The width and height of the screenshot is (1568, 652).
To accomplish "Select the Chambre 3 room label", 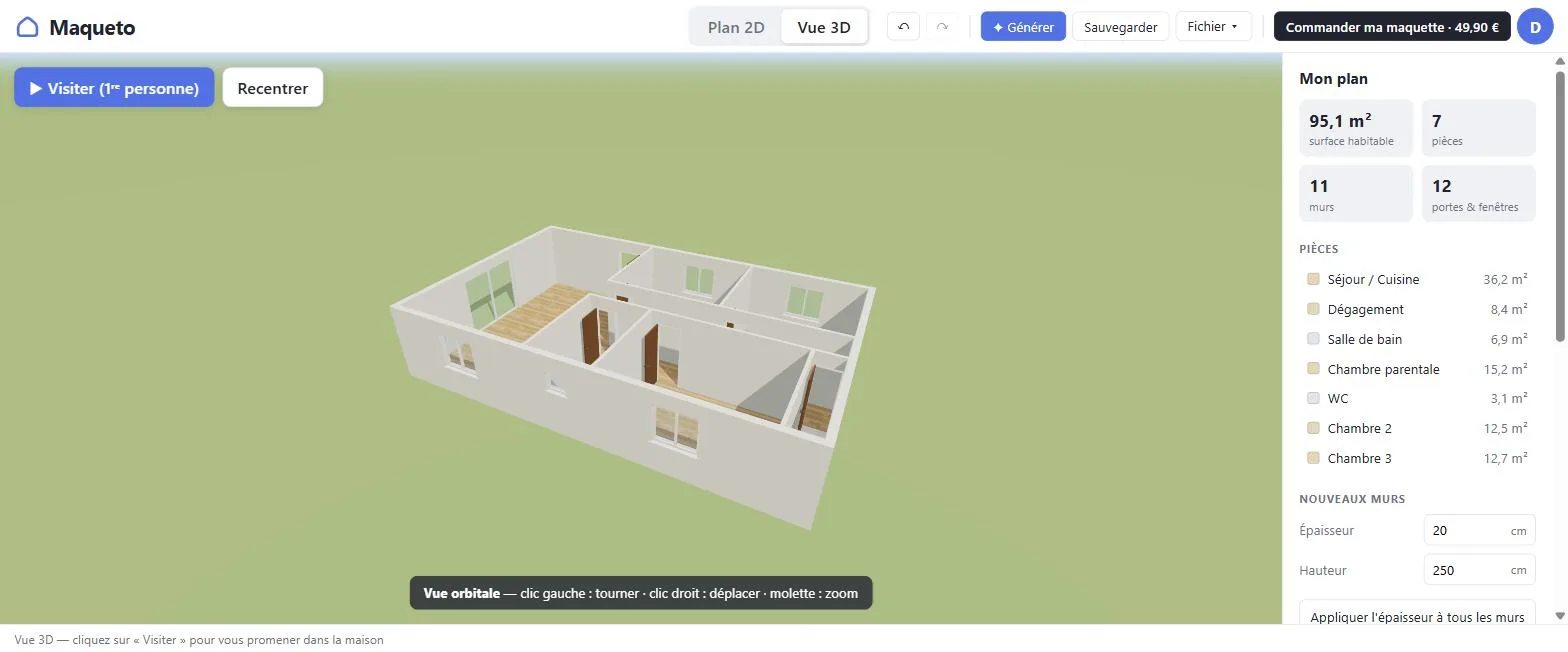I will [1359, 459].
